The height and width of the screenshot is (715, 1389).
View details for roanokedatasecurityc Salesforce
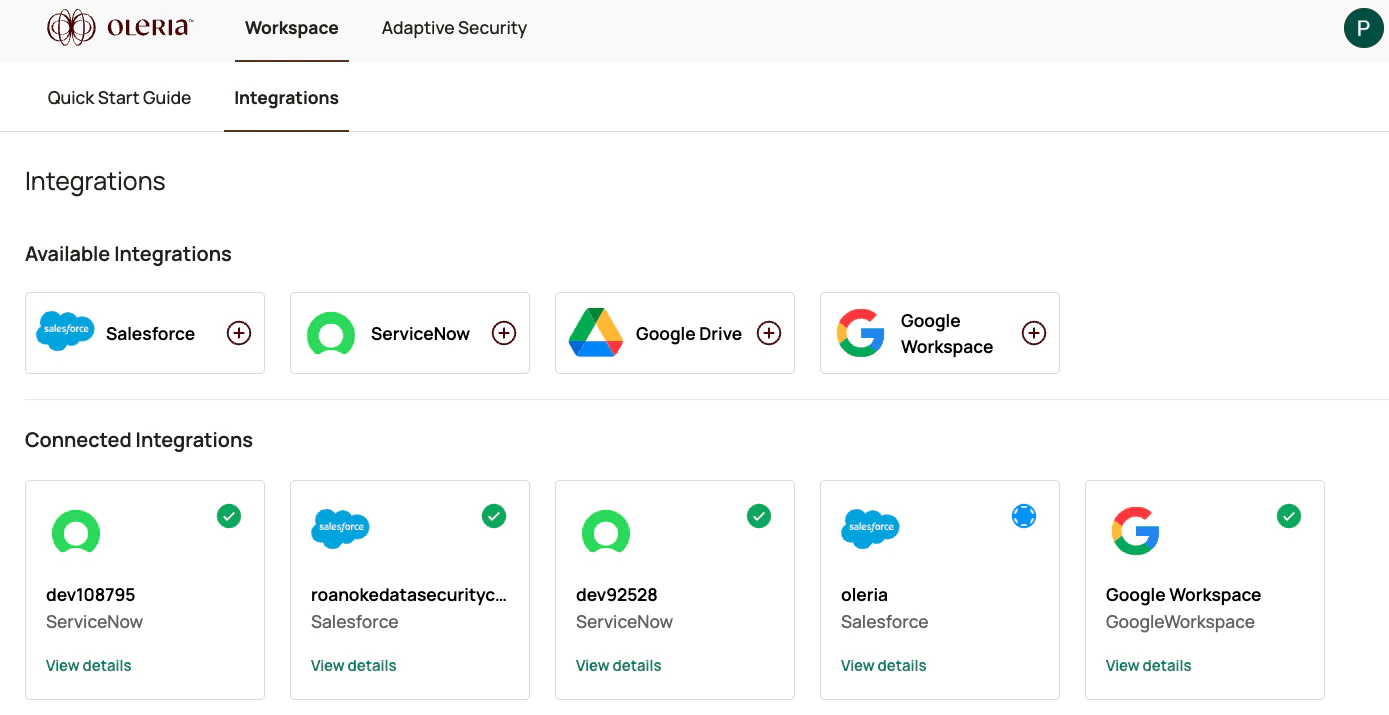[x=354, y=666]
